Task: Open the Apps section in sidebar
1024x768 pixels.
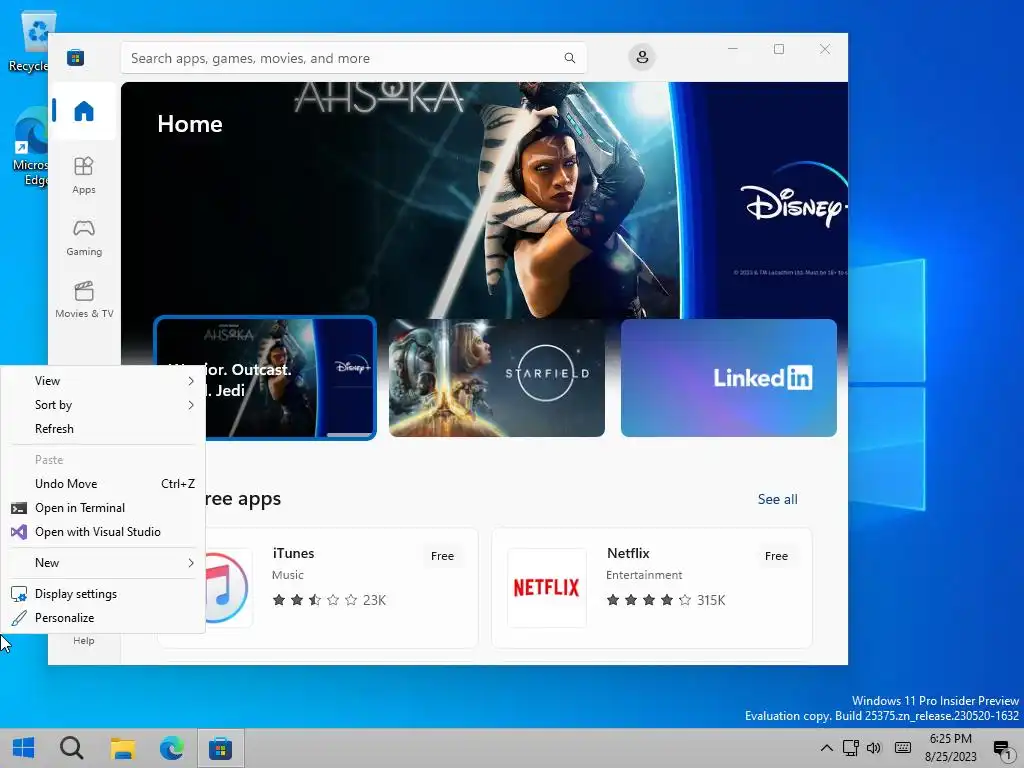Action: pyautogui.click(x=84, y=175)
